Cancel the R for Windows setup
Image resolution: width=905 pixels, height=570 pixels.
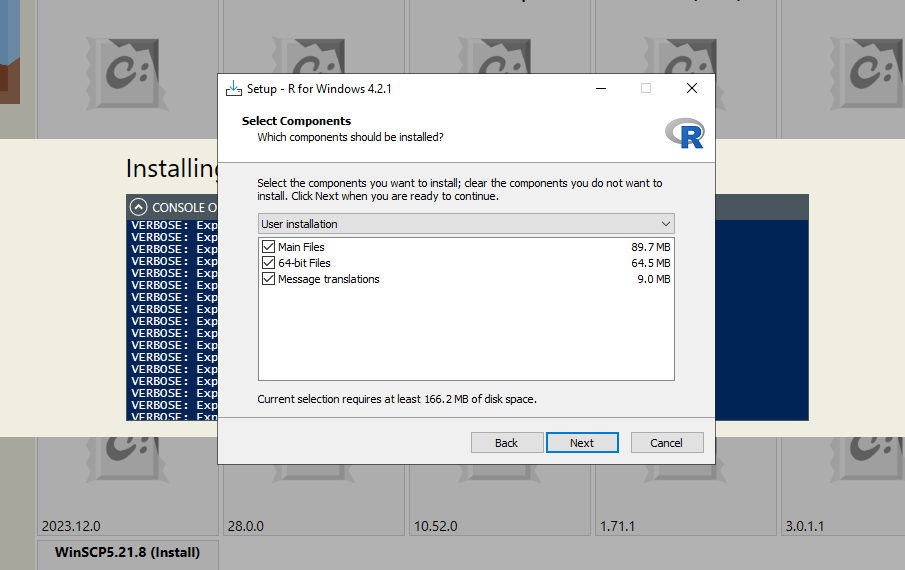(x=667, y=442)
